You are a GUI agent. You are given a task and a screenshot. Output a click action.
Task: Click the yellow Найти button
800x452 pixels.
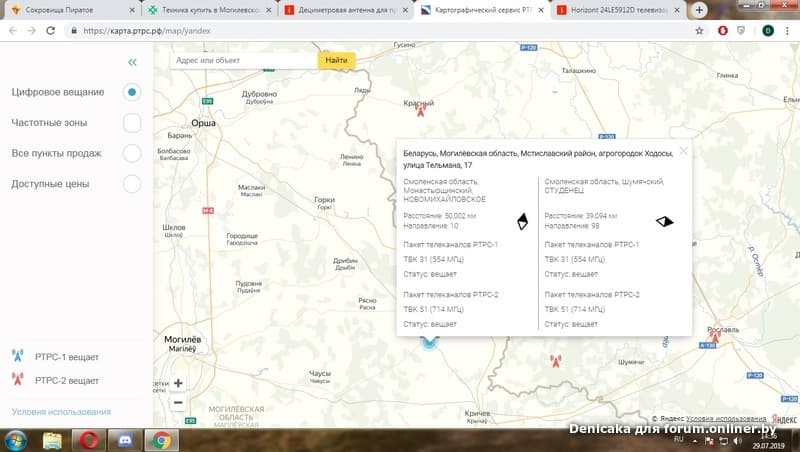pos(336,60)
